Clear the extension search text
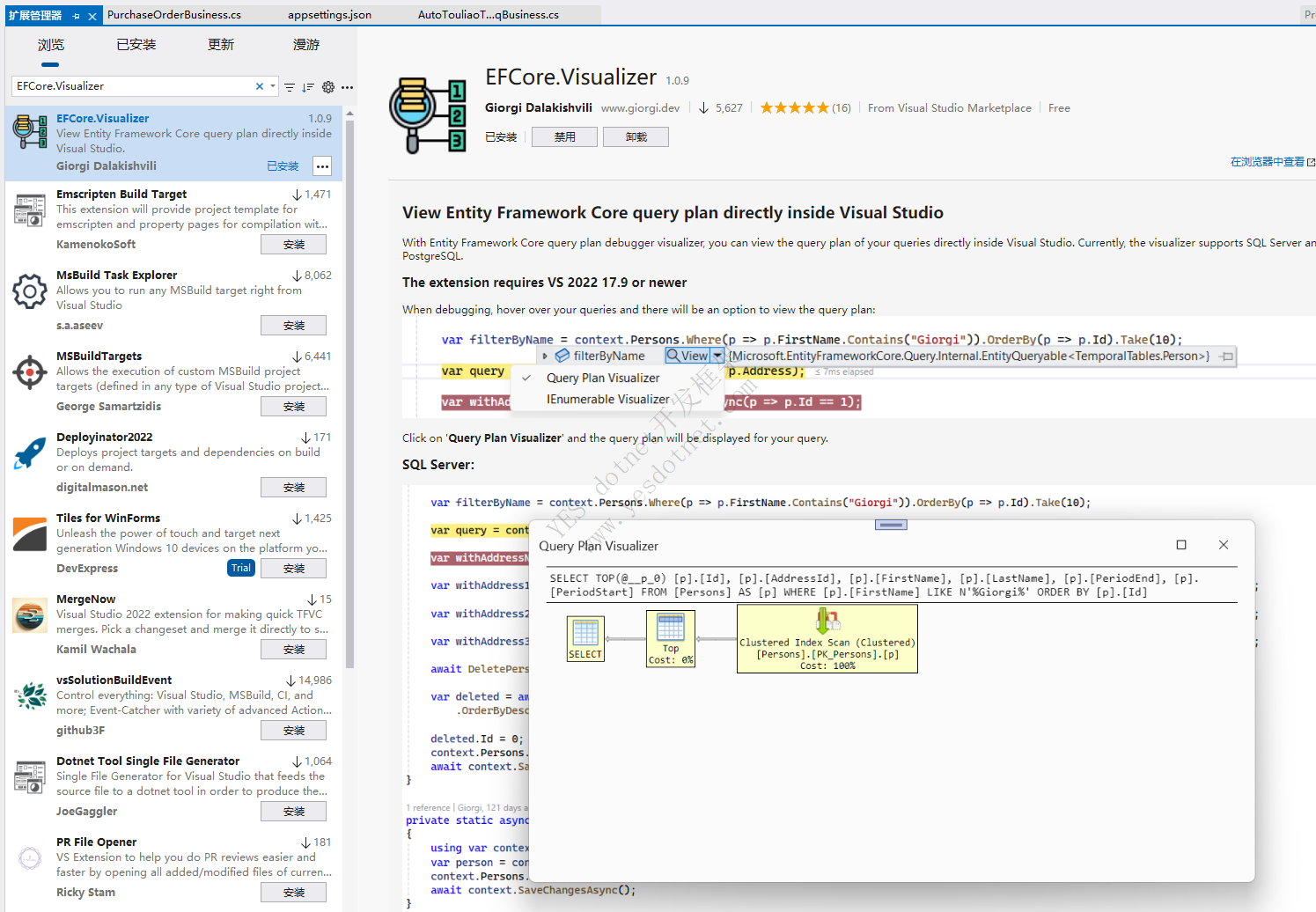This screenshot has height=912, width=1316. click(260, 86)
